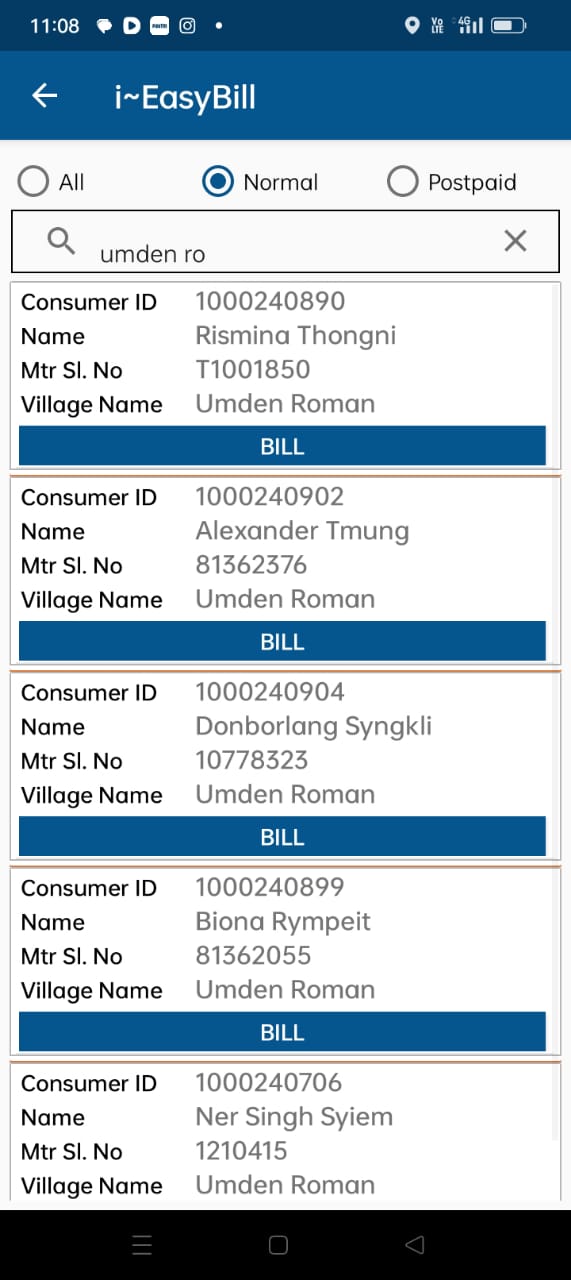This screenshot has height=1280, width=571.
Task: Open BILL for Alexander Tmung
Action: point(282,641)
